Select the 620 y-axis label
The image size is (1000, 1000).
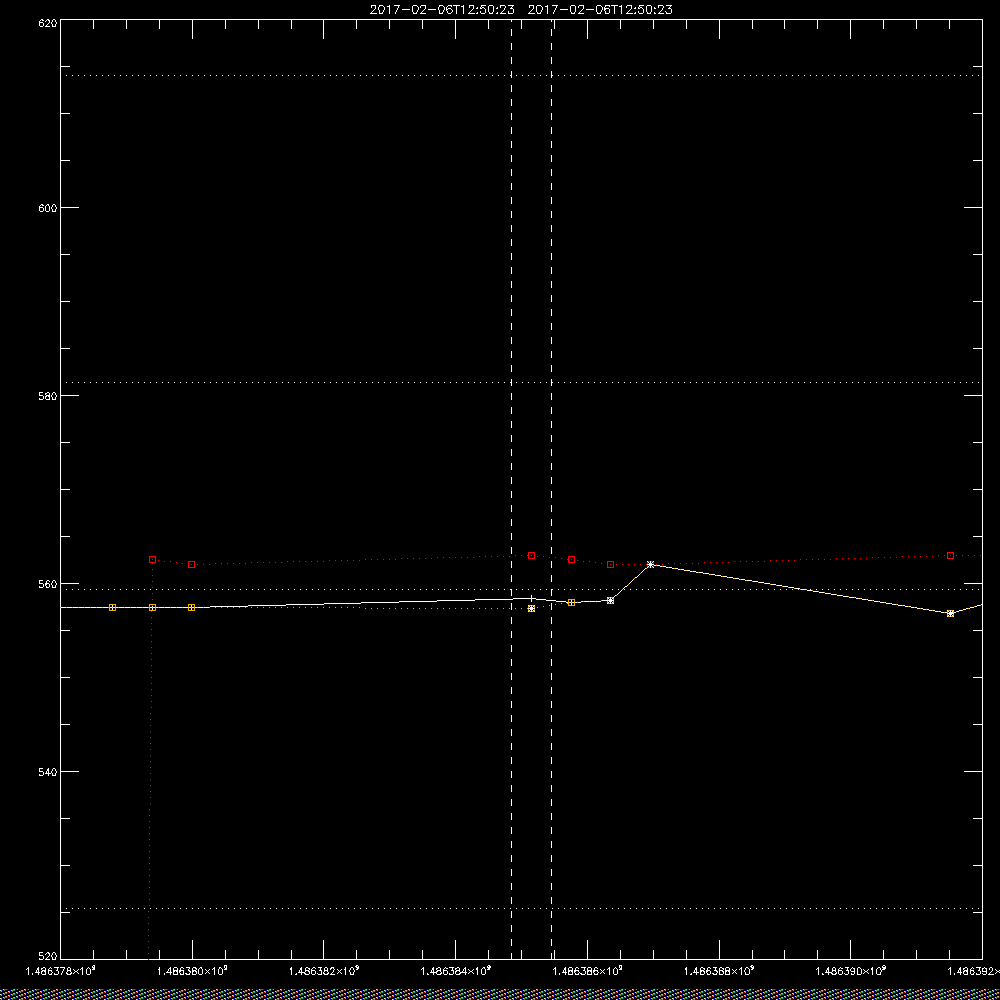48,22
